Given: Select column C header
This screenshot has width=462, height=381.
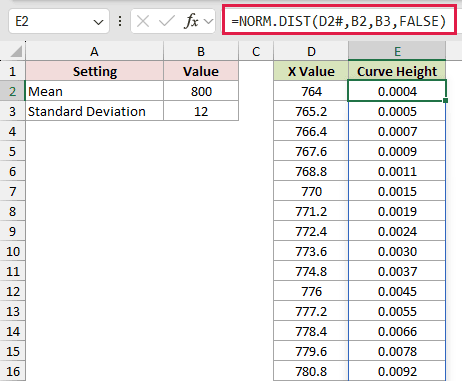Looking at the screenshot, I should tap(256, 51).
